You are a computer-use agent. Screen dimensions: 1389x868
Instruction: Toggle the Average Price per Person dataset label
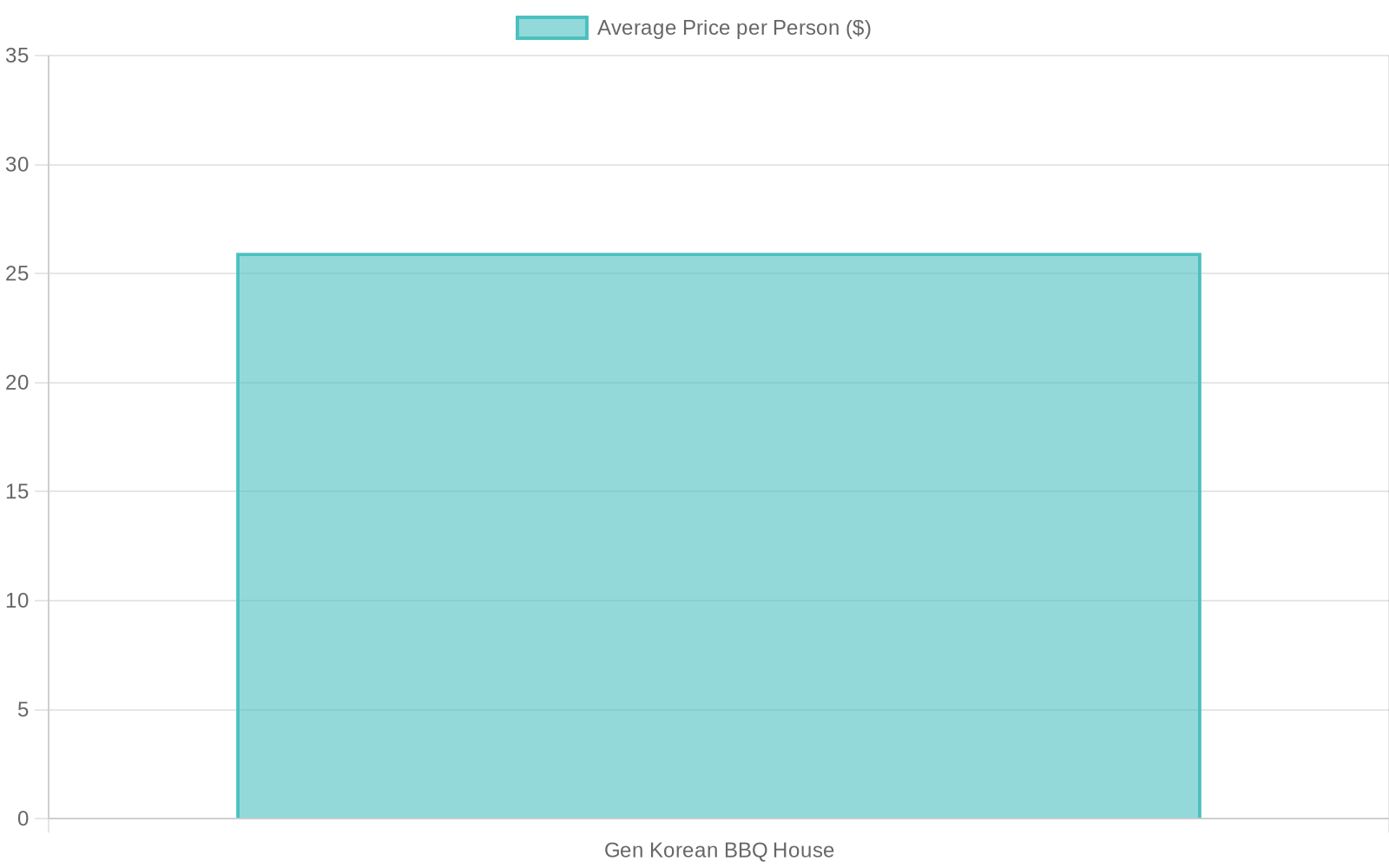click(734, 28)
